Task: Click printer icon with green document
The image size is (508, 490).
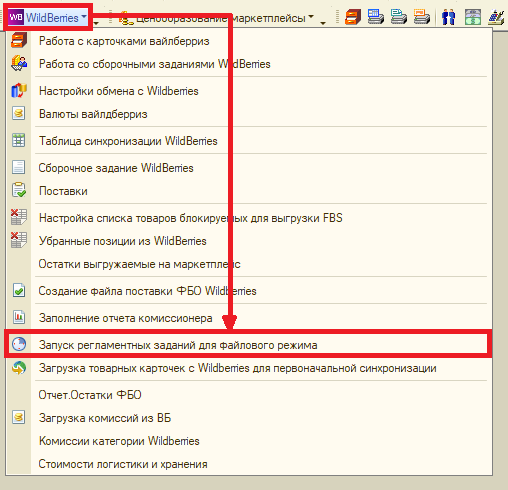Action: 399,17
